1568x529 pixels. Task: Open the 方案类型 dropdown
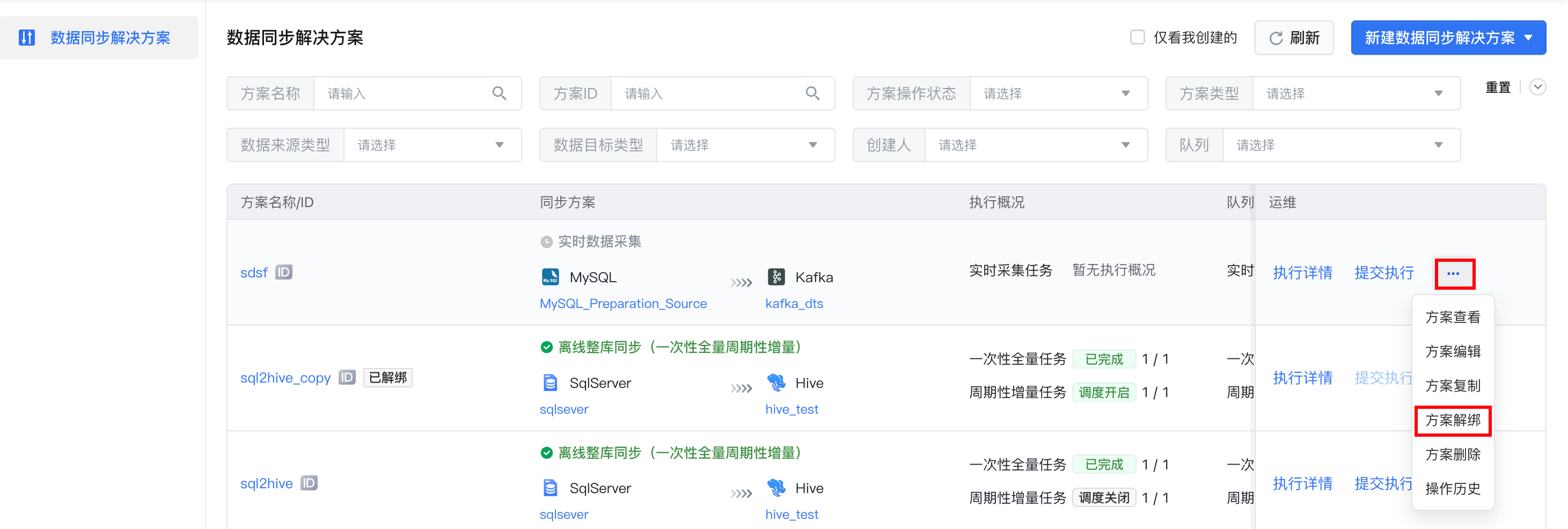1356,93
